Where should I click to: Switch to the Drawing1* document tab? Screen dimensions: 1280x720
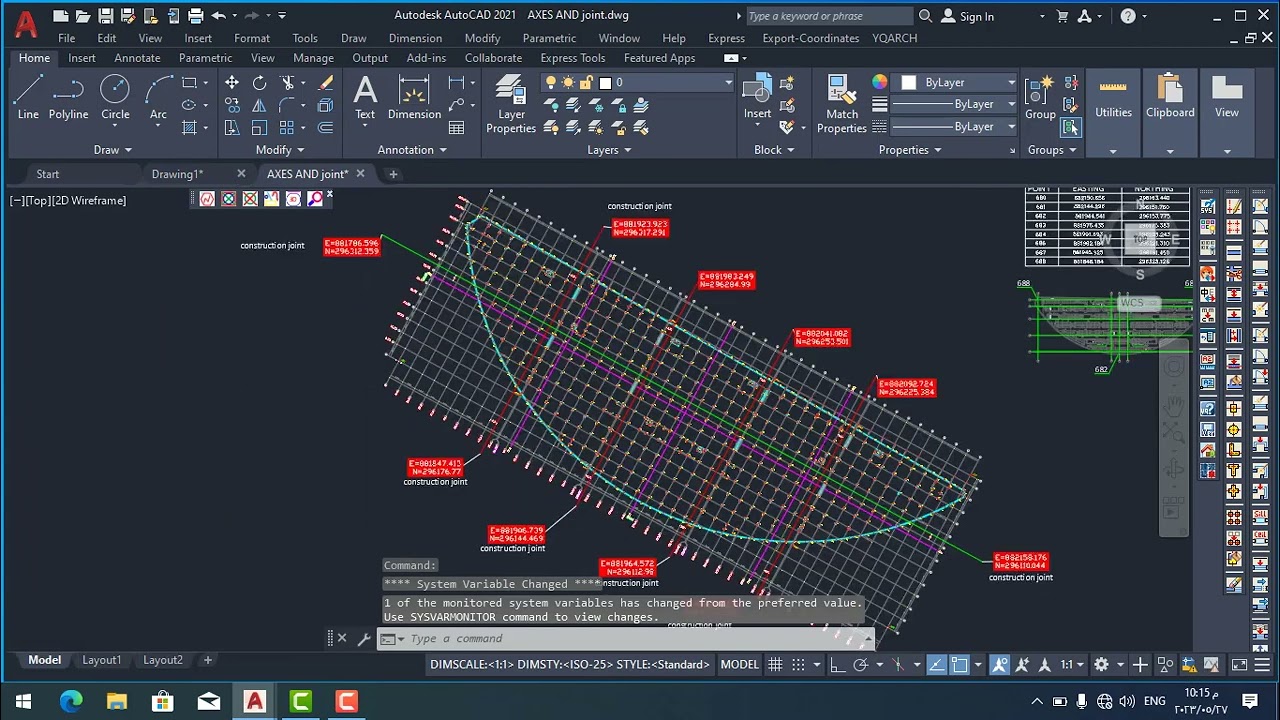point(177,174)
